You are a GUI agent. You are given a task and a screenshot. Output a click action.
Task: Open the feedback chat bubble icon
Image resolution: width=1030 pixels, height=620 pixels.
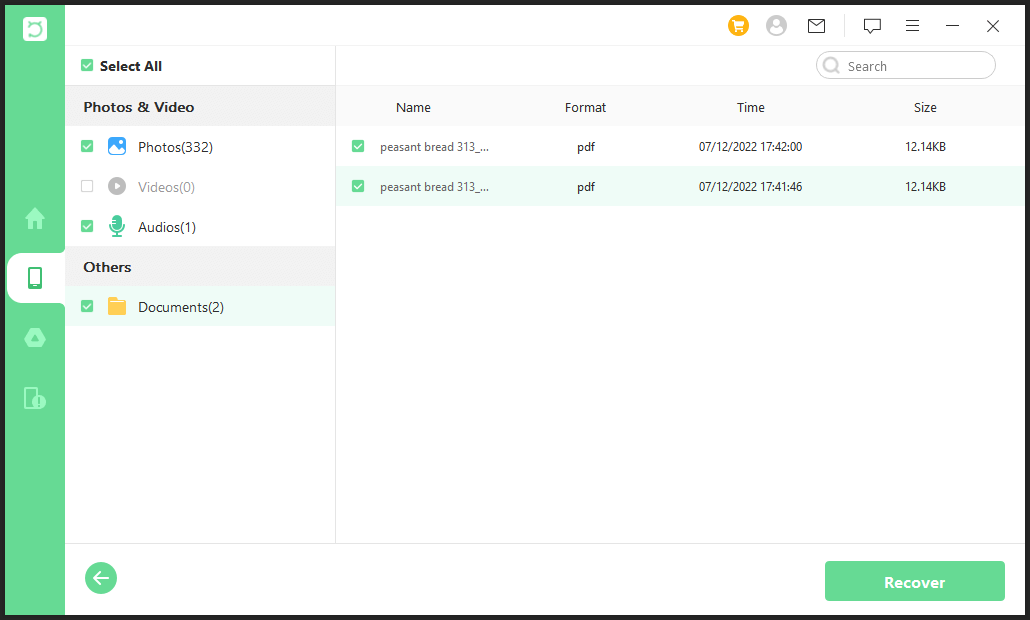click(x=872, y=26)
